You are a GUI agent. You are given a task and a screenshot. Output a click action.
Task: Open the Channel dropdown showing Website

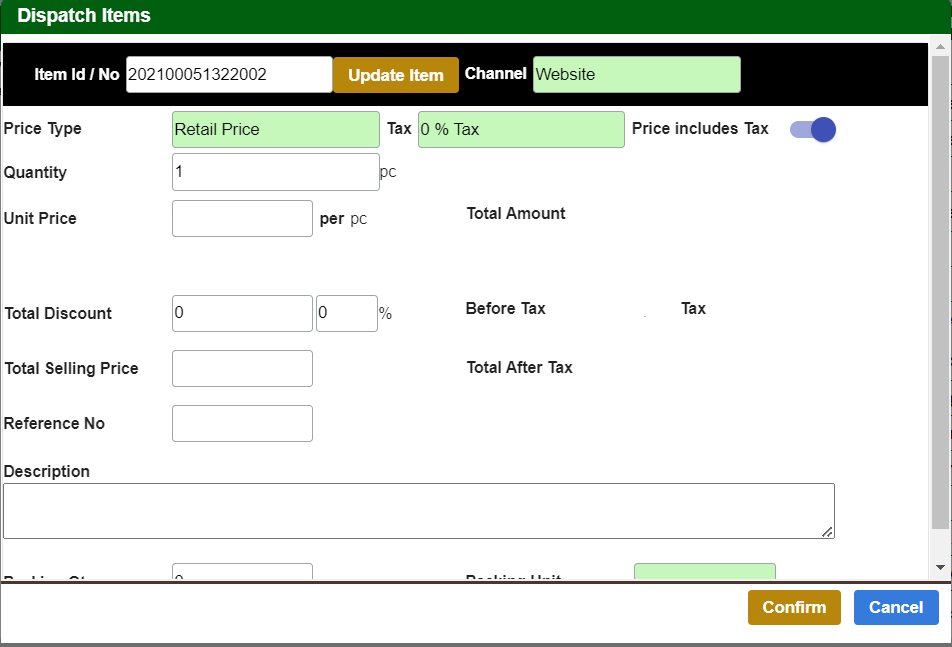636,75
